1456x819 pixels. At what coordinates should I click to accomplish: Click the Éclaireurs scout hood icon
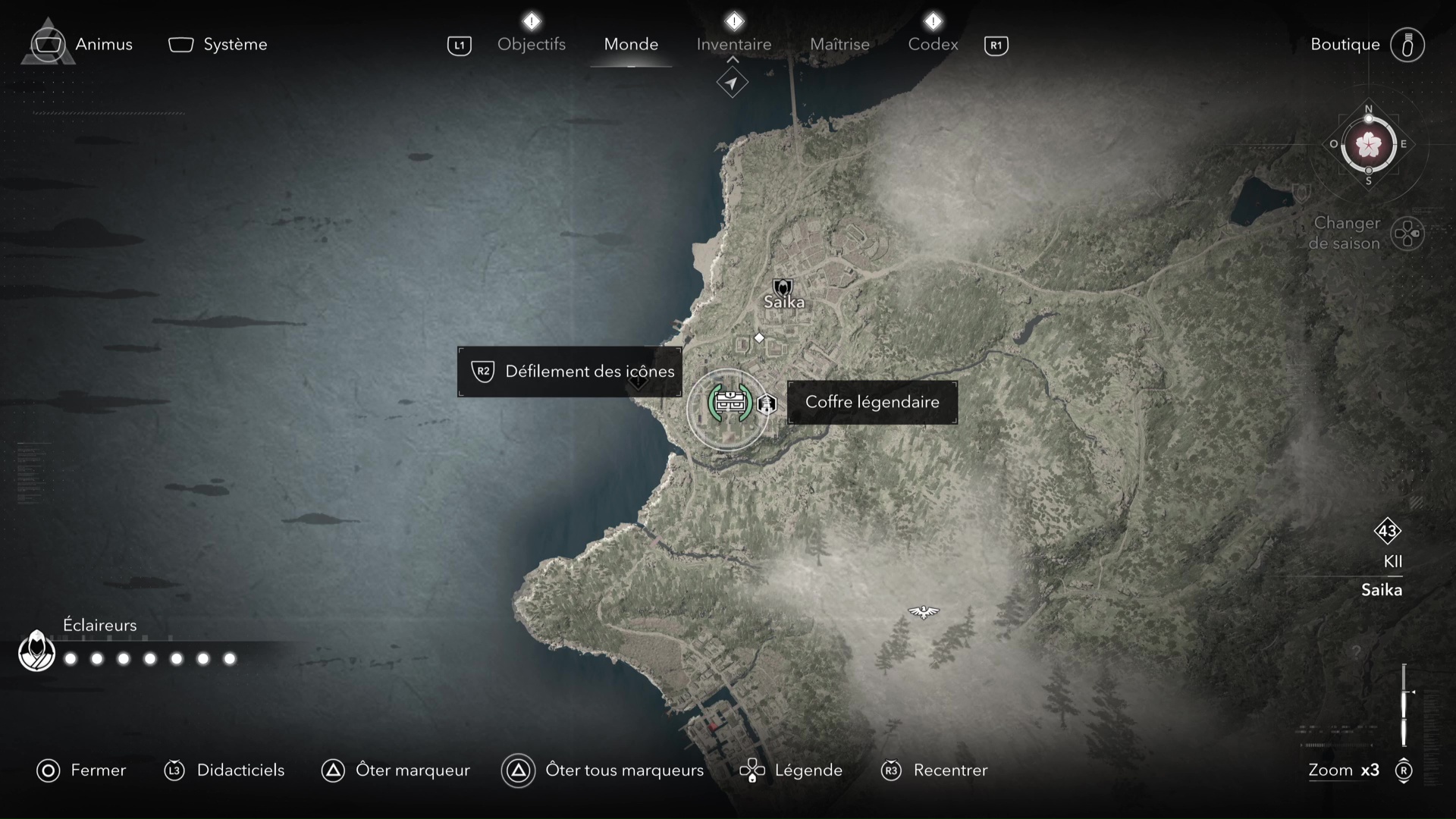[x=36, y=651]
